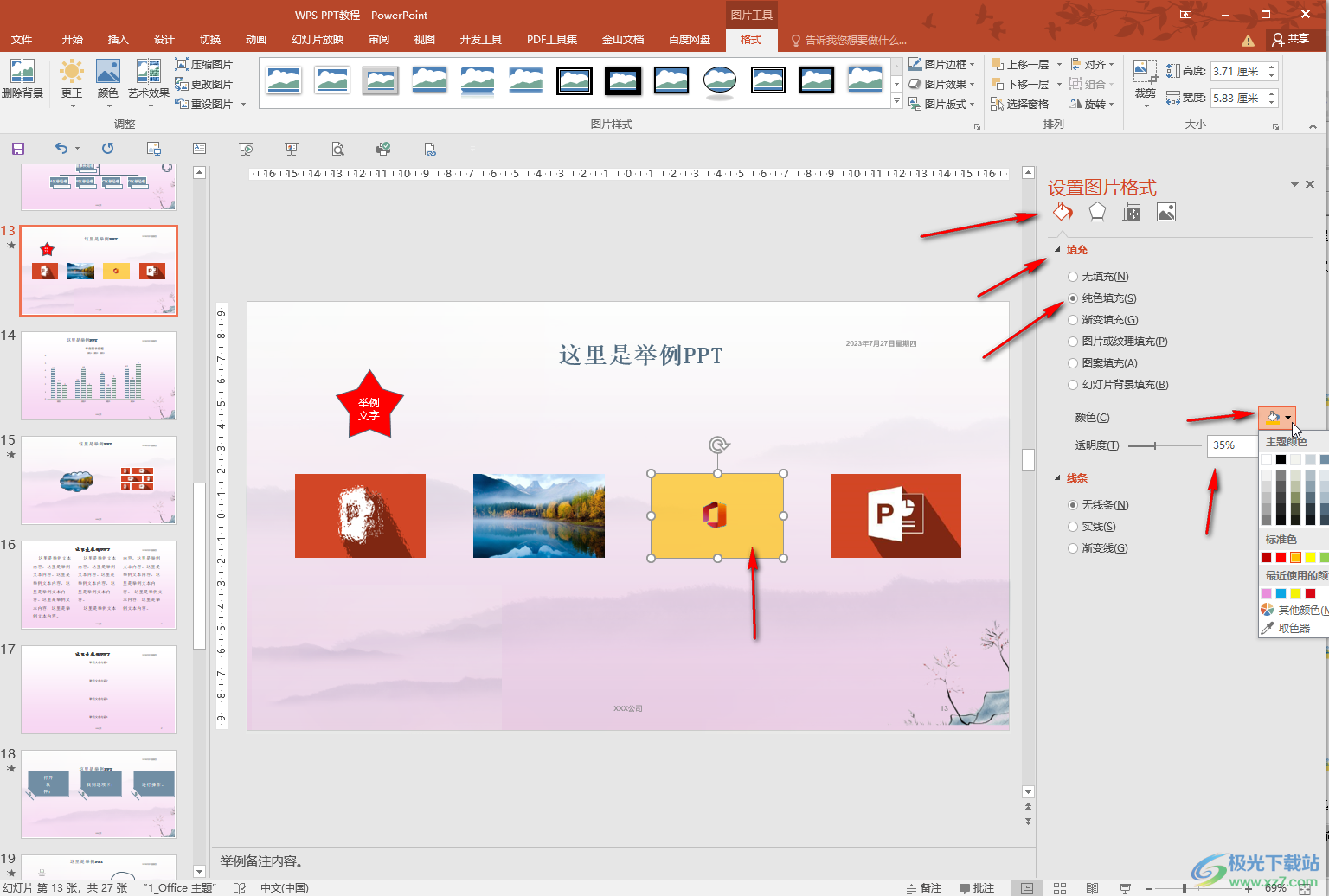1329x896 pixels.
Task: Collapse the Fill (填充) section
Action: tap(1057, 250)
